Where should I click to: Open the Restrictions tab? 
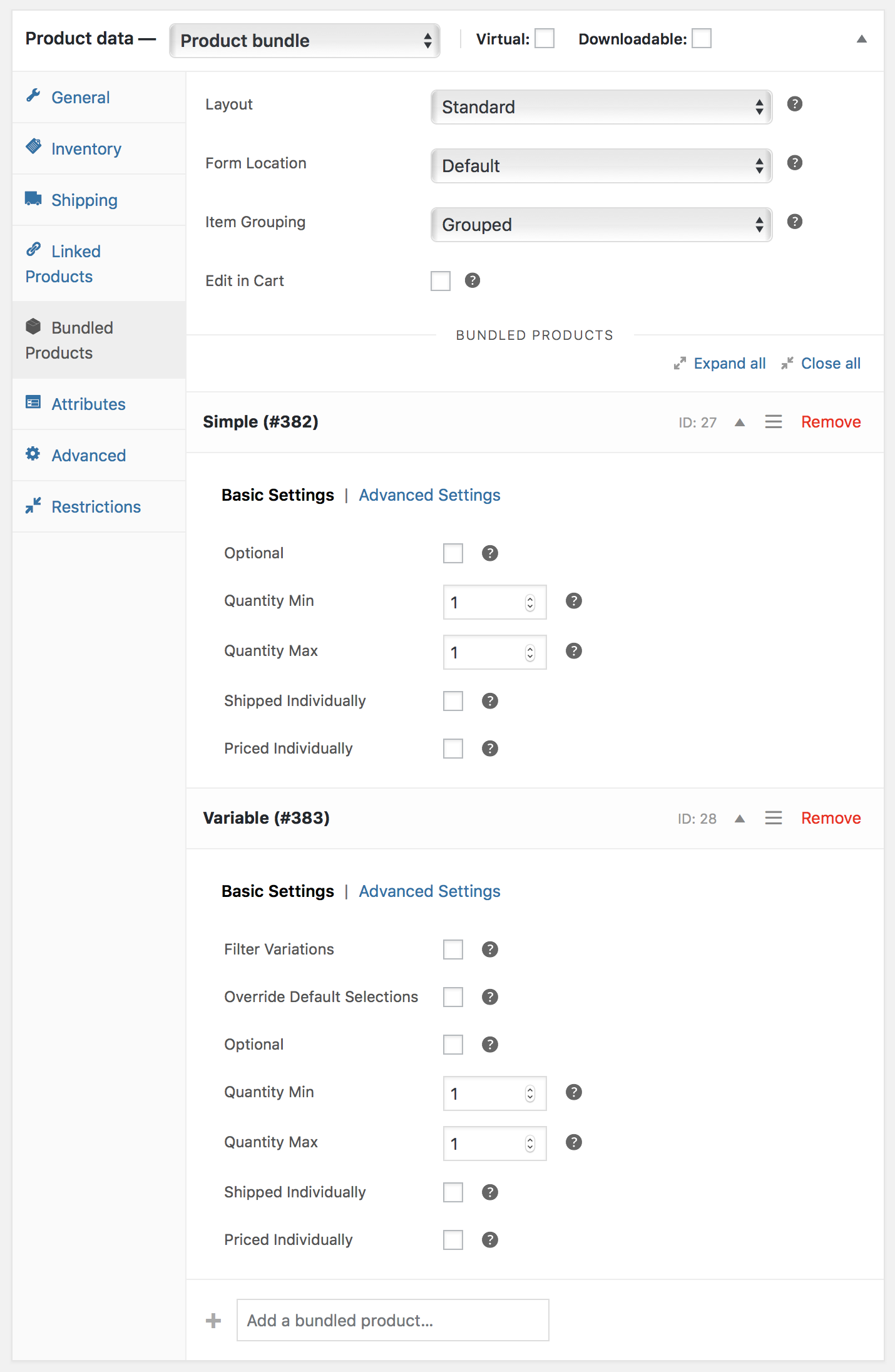point(96,507)
